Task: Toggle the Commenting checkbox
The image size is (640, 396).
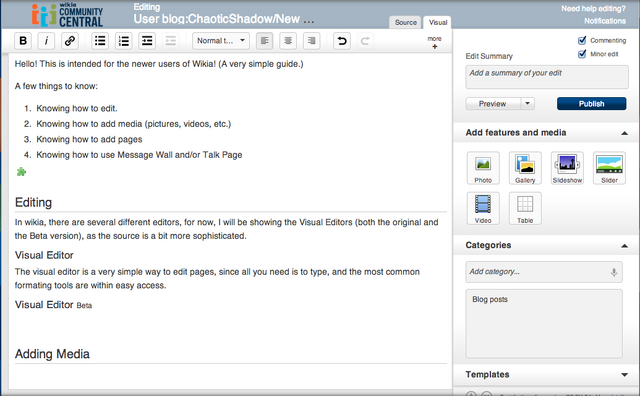Action: 582,40
